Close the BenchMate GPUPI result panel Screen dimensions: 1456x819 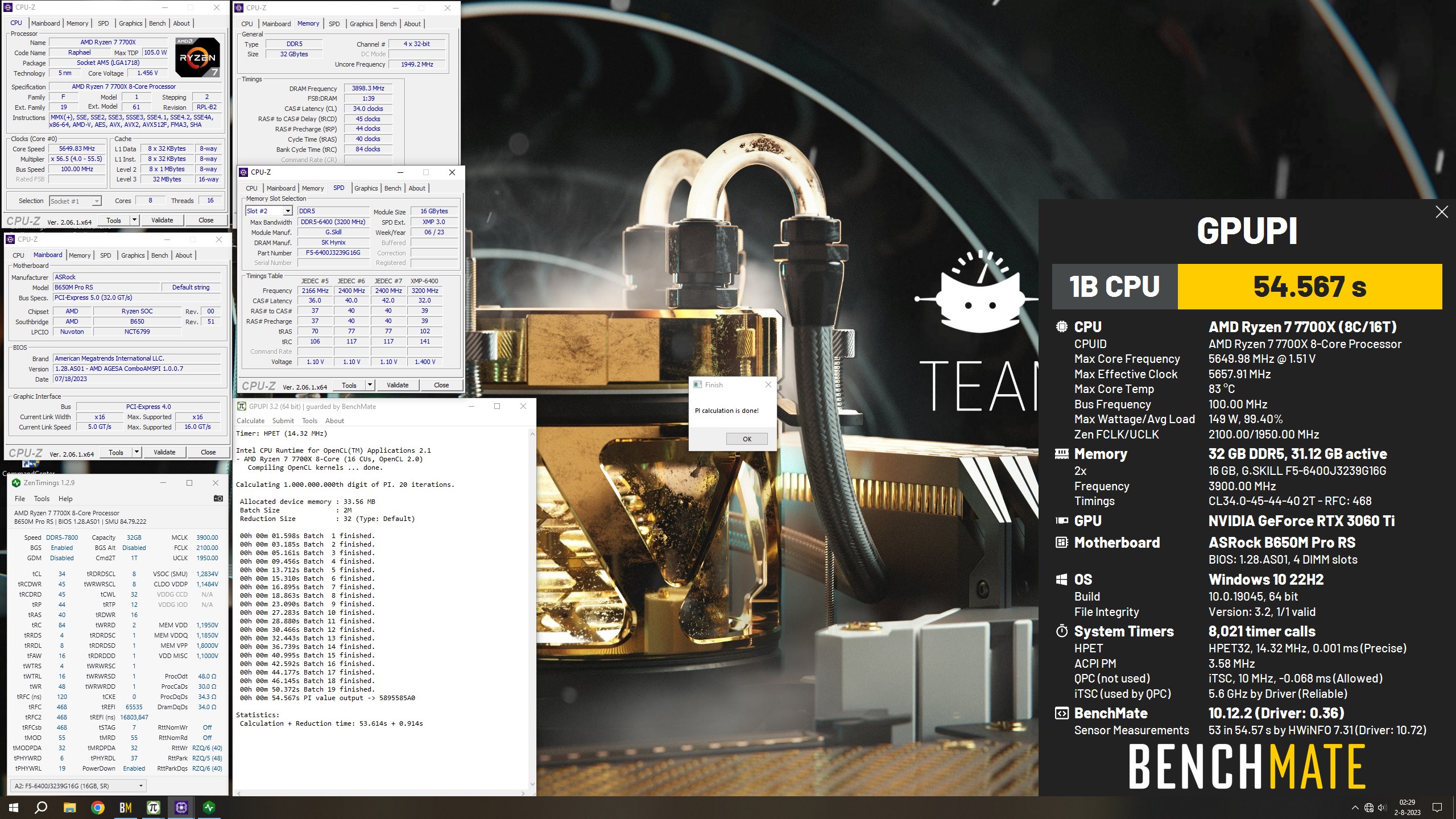[x=1441, y=212]
